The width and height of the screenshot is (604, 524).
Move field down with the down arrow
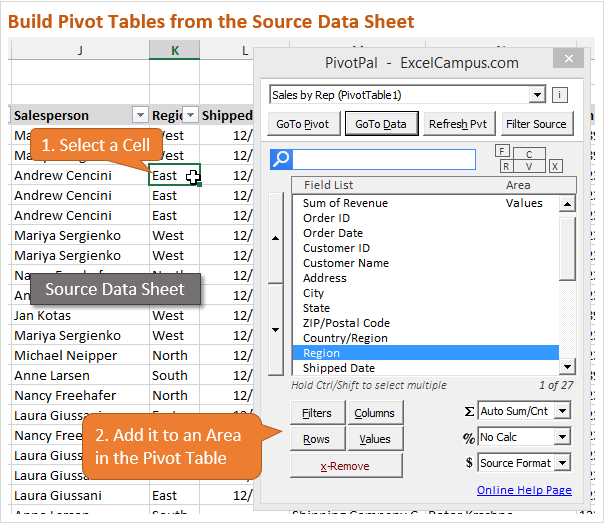point(277,329)
